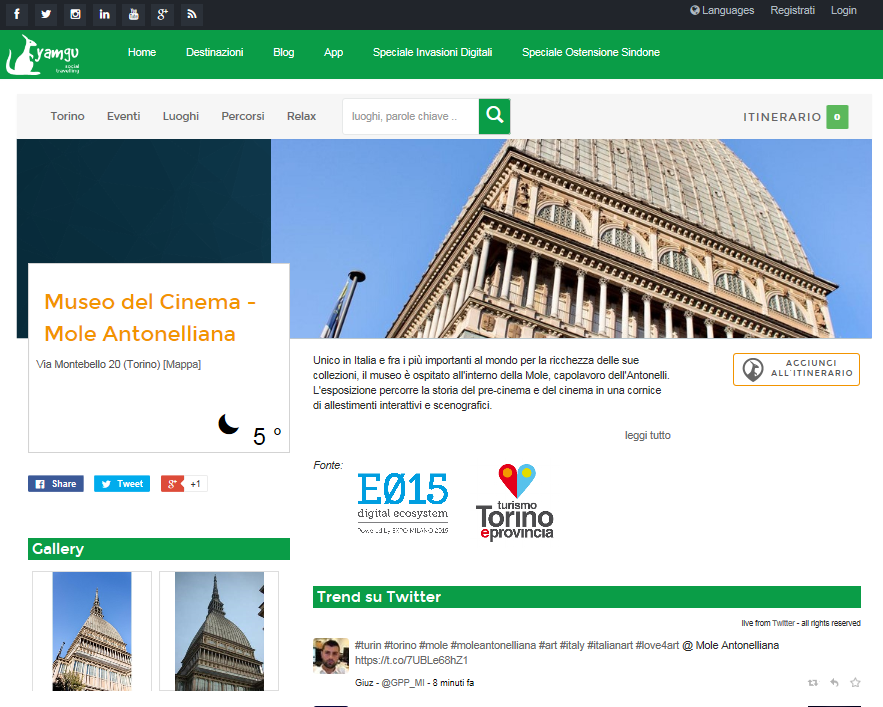The height and width of the screenshot is (707, 883).
Task: Click the Yamgu kangaroo logo
Action: [x=45, y=54]
